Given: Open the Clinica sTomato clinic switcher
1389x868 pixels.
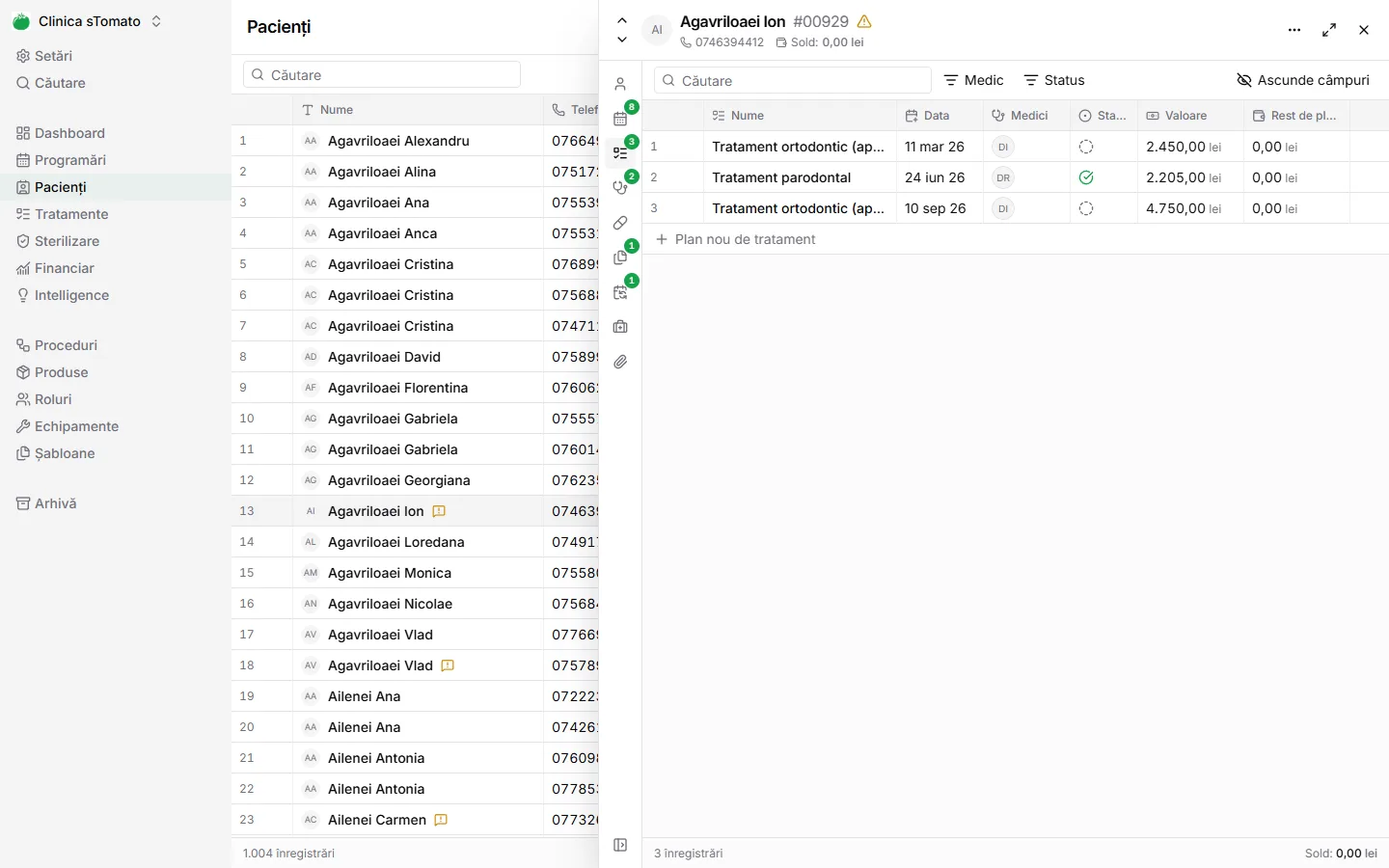Looking at the screenshot, I should tap(87, 21).
